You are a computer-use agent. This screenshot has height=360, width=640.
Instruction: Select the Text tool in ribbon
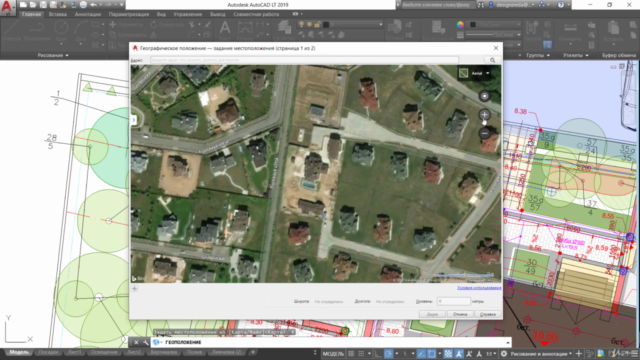point(225,30)
